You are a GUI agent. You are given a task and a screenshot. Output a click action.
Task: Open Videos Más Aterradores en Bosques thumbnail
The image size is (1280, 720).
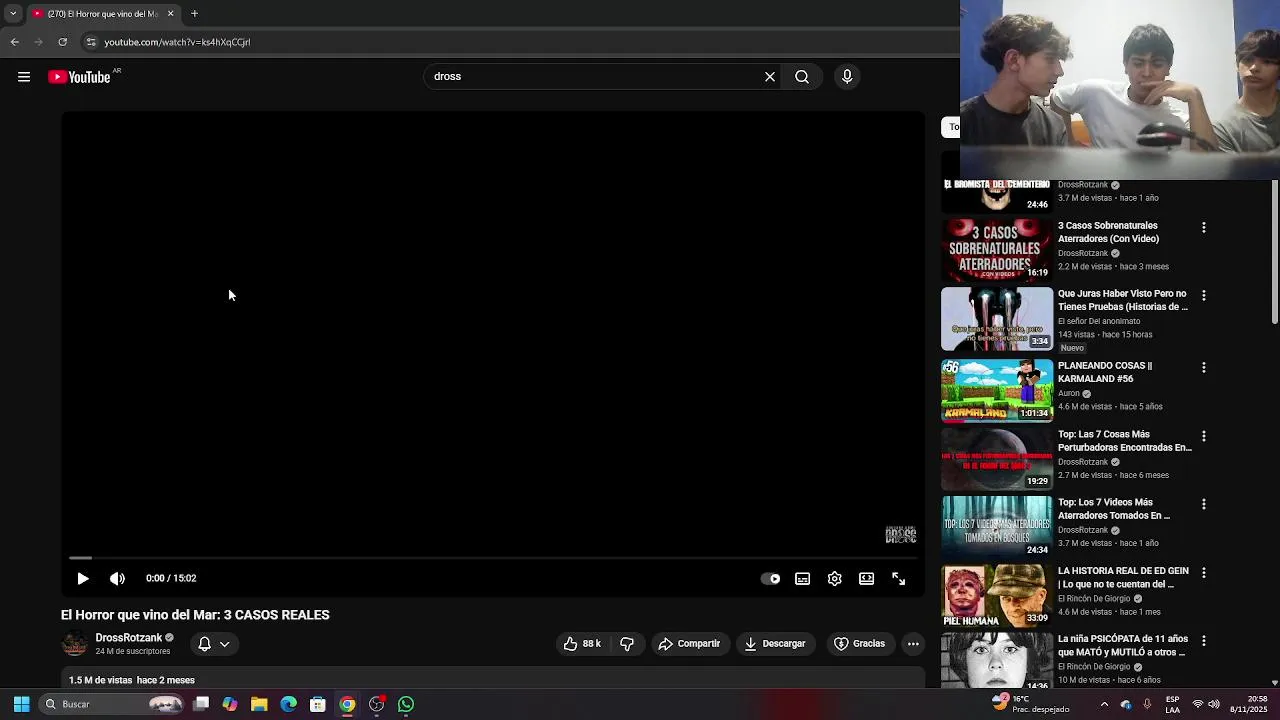click(997, 527)
